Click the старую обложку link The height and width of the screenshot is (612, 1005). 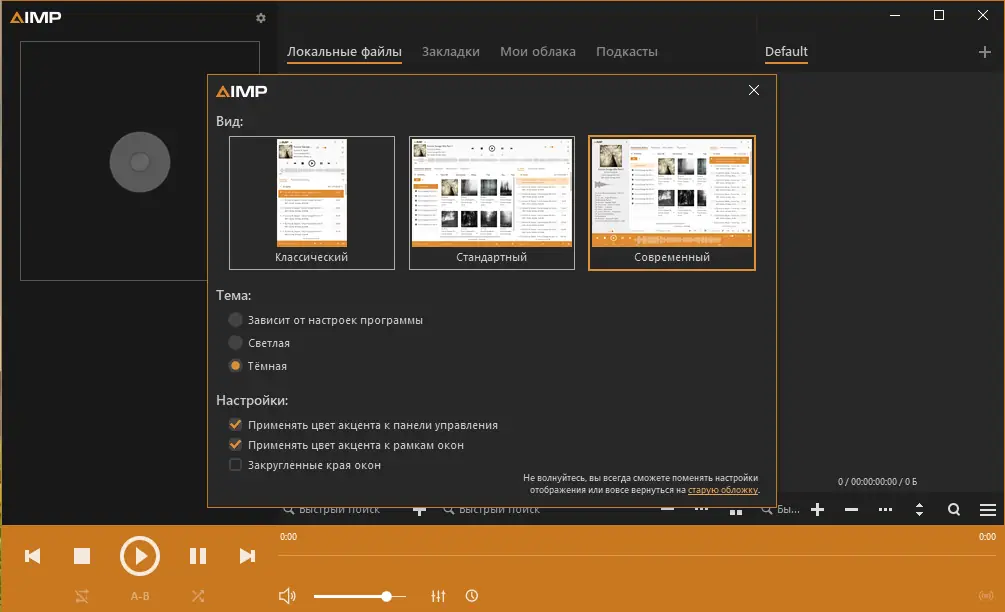[722, 491]
